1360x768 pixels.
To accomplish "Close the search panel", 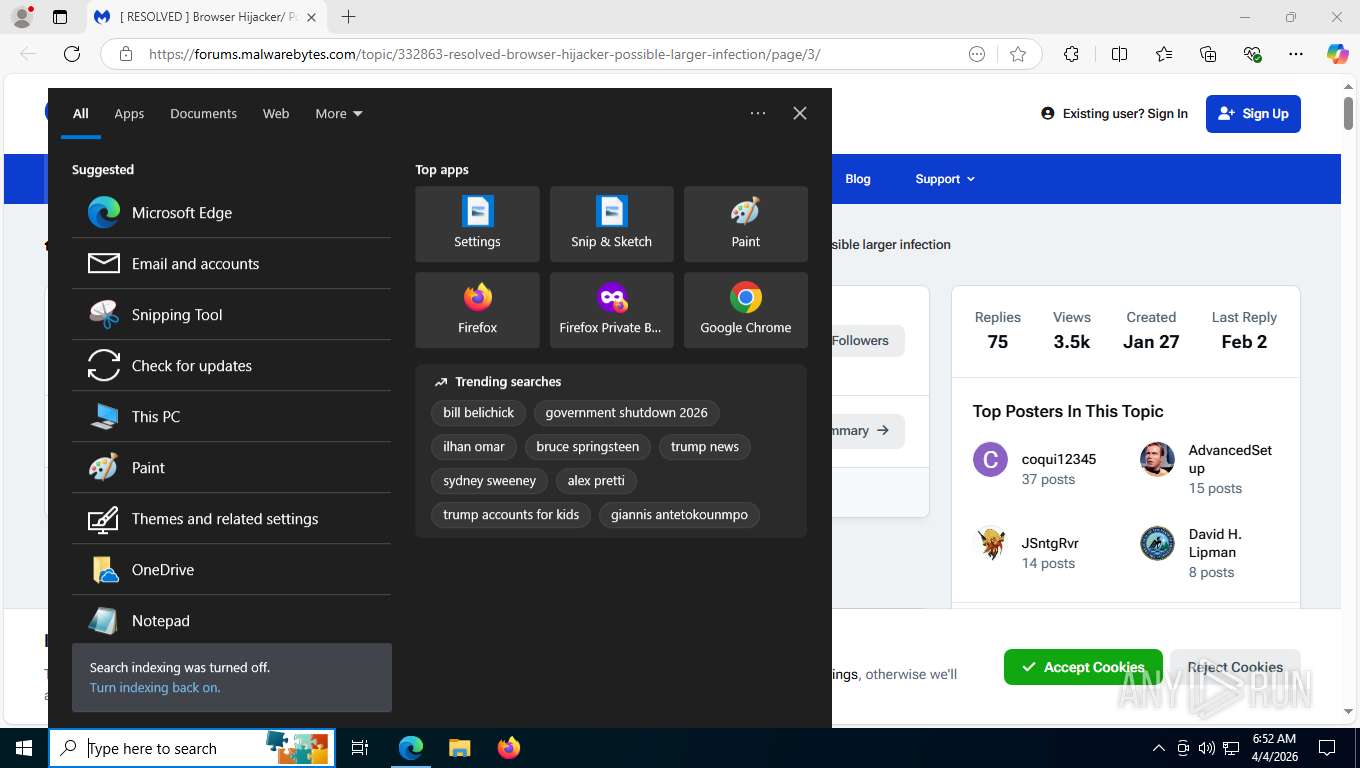I will pos(800,113).
